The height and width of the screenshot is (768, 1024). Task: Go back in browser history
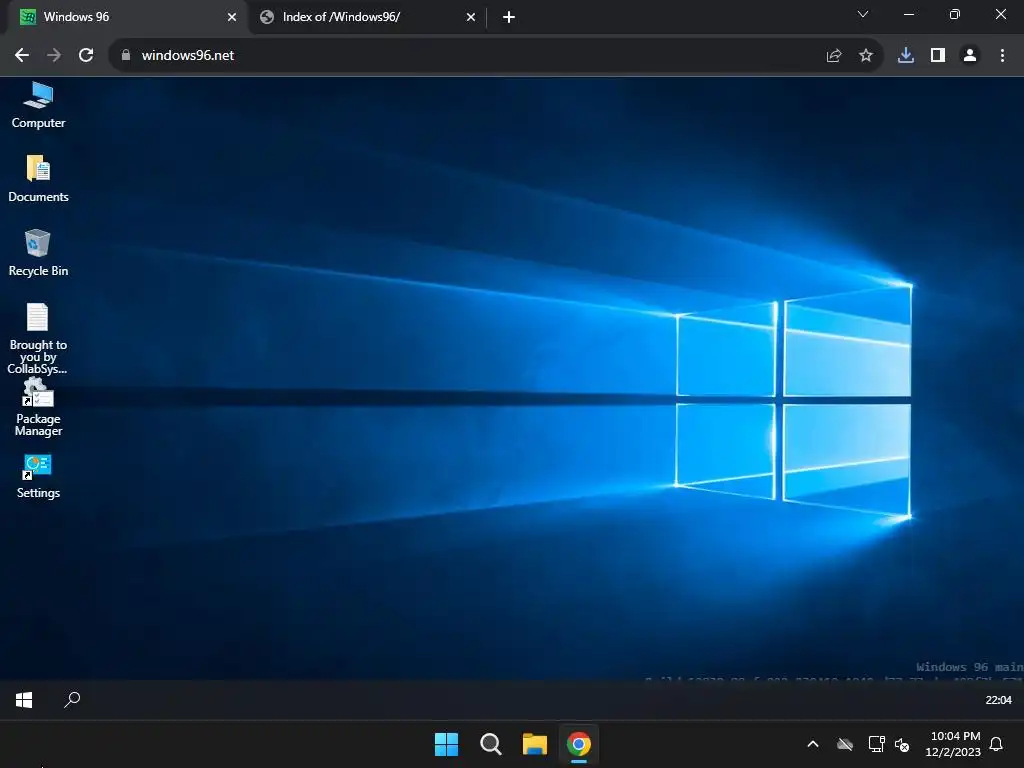point(22,56)
